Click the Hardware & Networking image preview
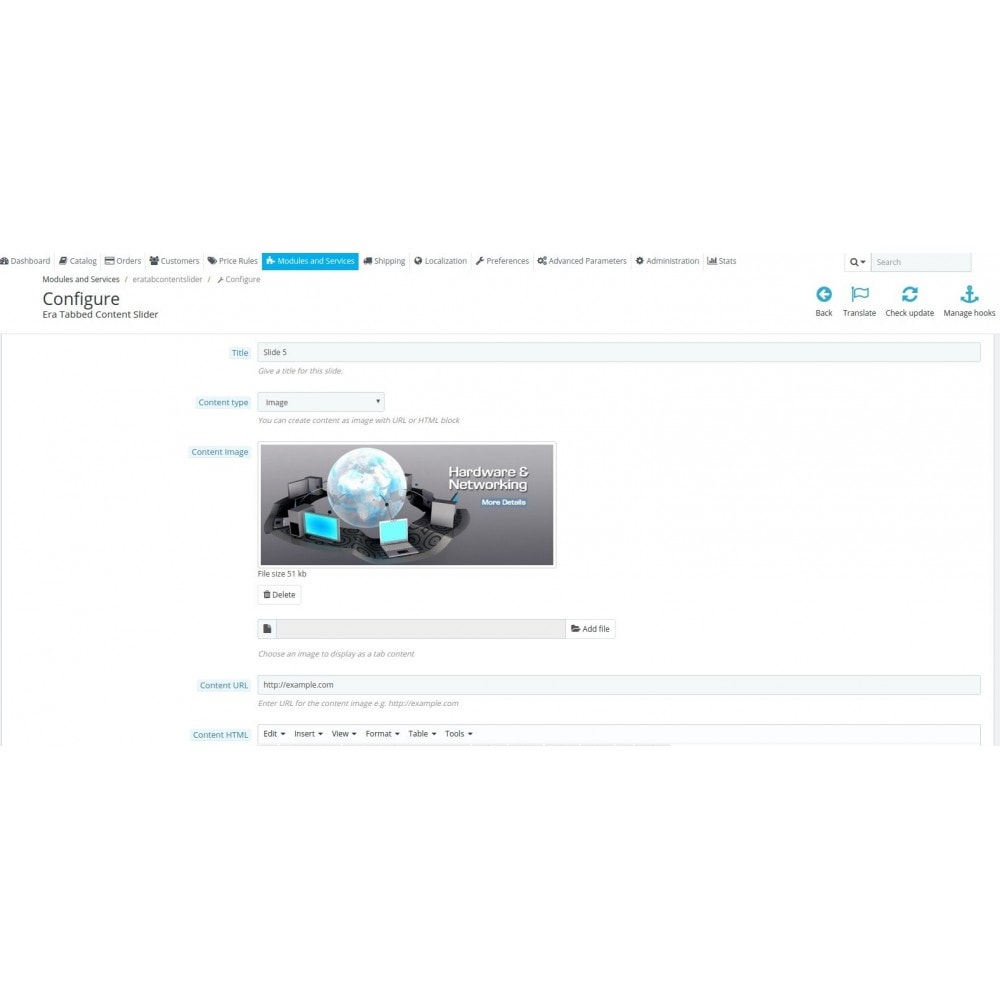 pyautogui.click(x=407, y=504)
